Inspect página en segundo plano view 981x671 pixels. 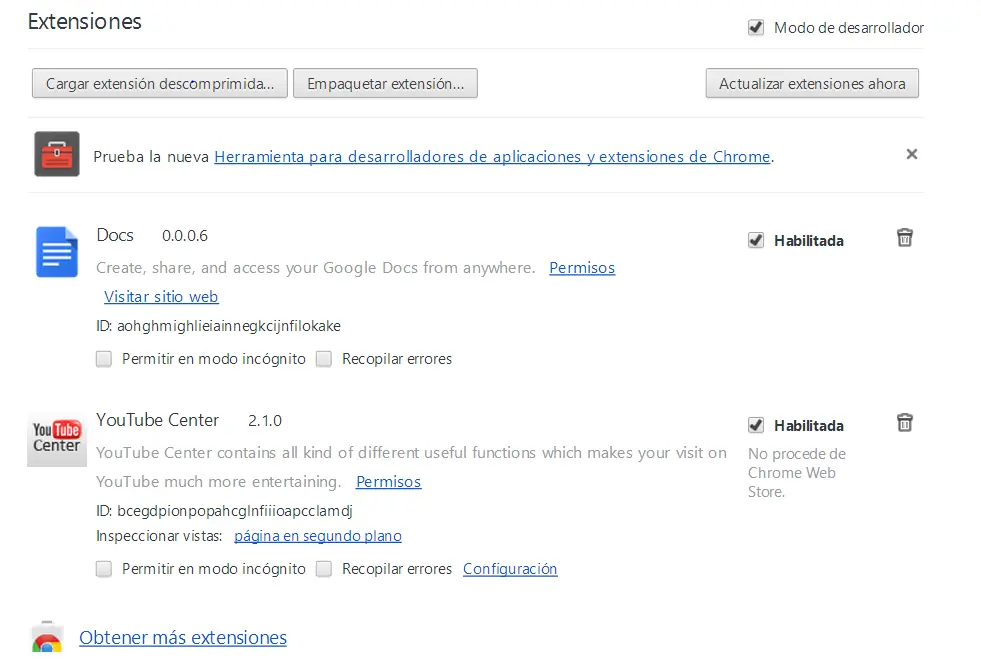coord(318,536)
